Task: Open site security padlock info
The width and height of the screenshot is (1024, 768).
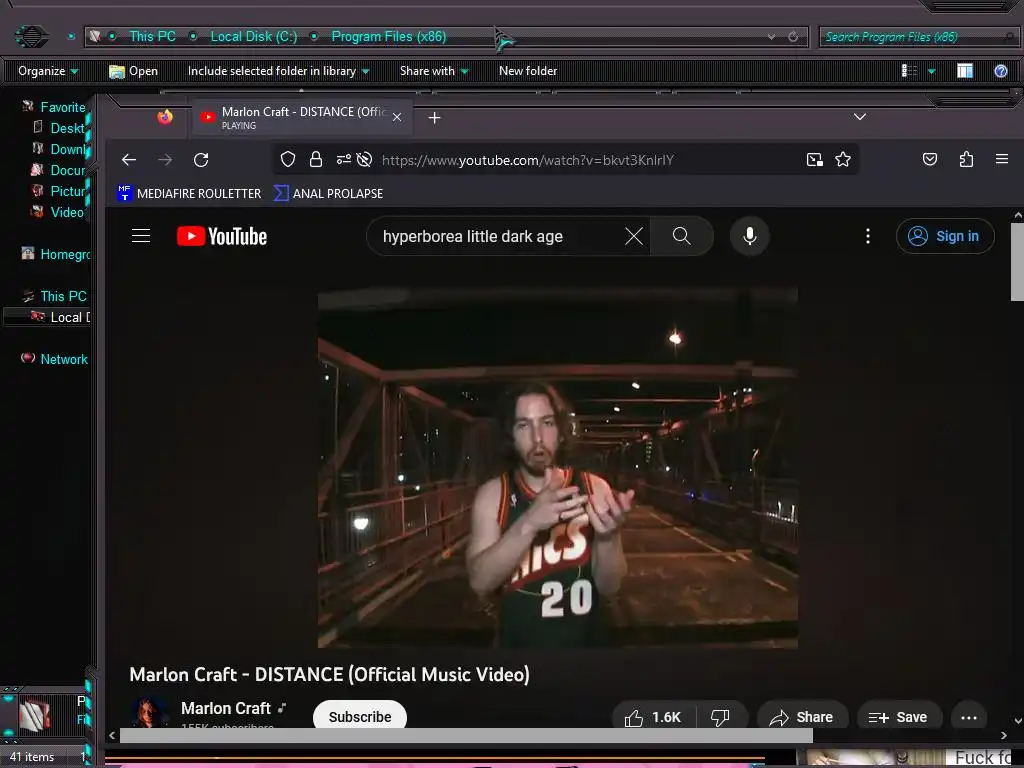Action: click(316, 159)
